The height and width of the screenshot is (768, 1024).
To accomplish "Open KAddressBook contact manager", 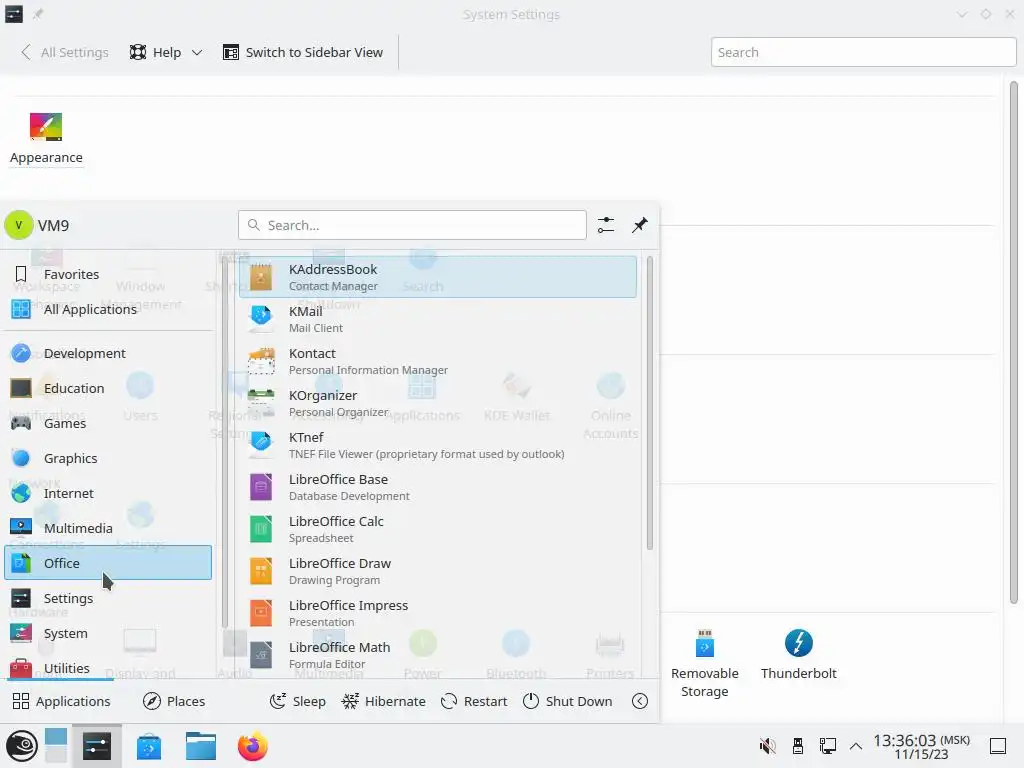I will 438,277.
